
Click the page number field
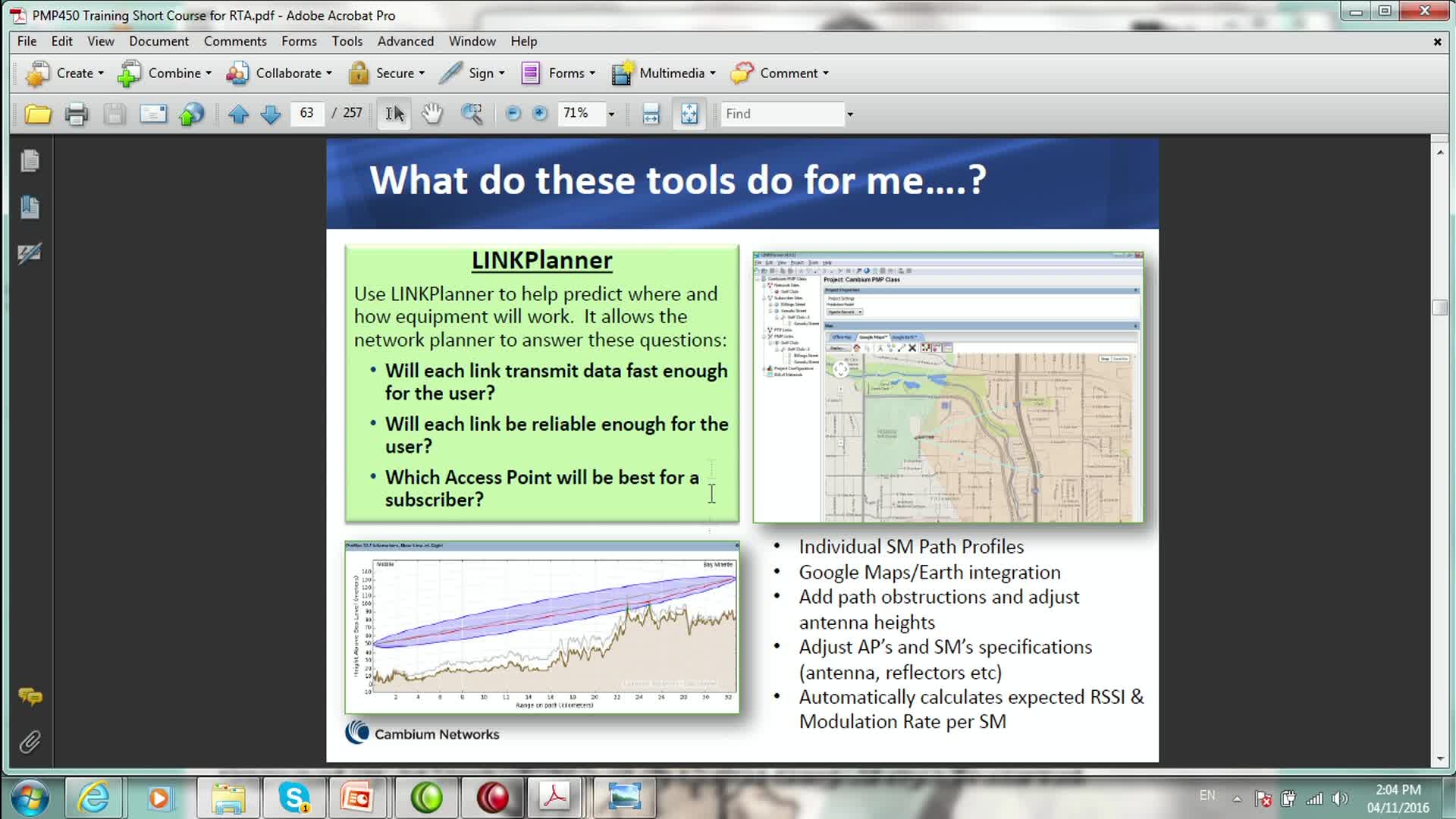coord(307,113)
